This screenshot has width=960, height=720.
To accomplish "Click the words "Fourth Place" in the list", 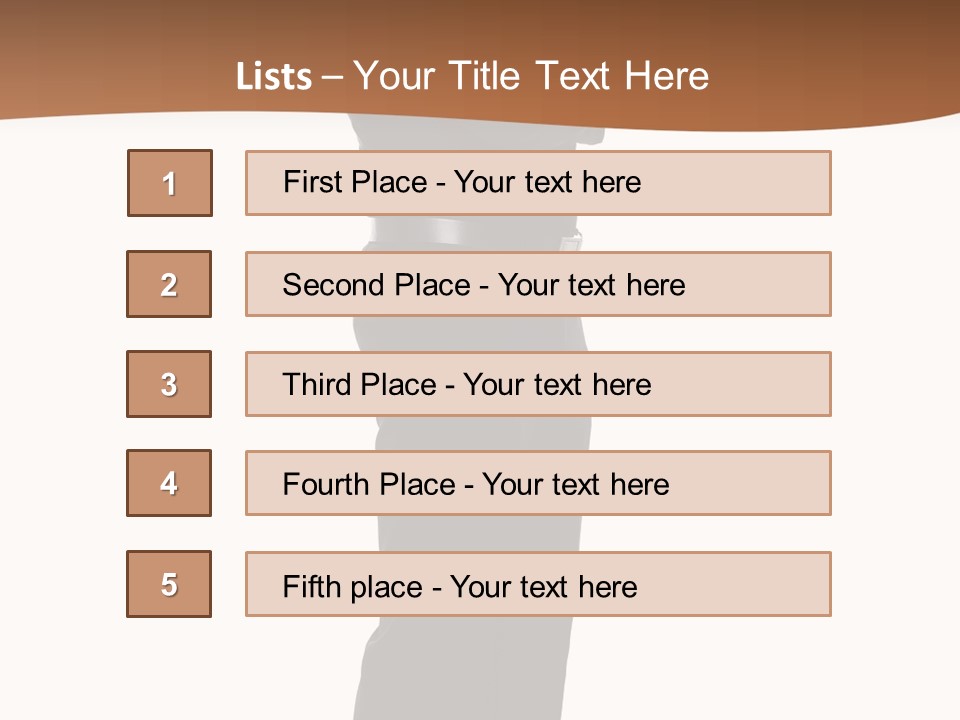I will [x=368, y=485].
